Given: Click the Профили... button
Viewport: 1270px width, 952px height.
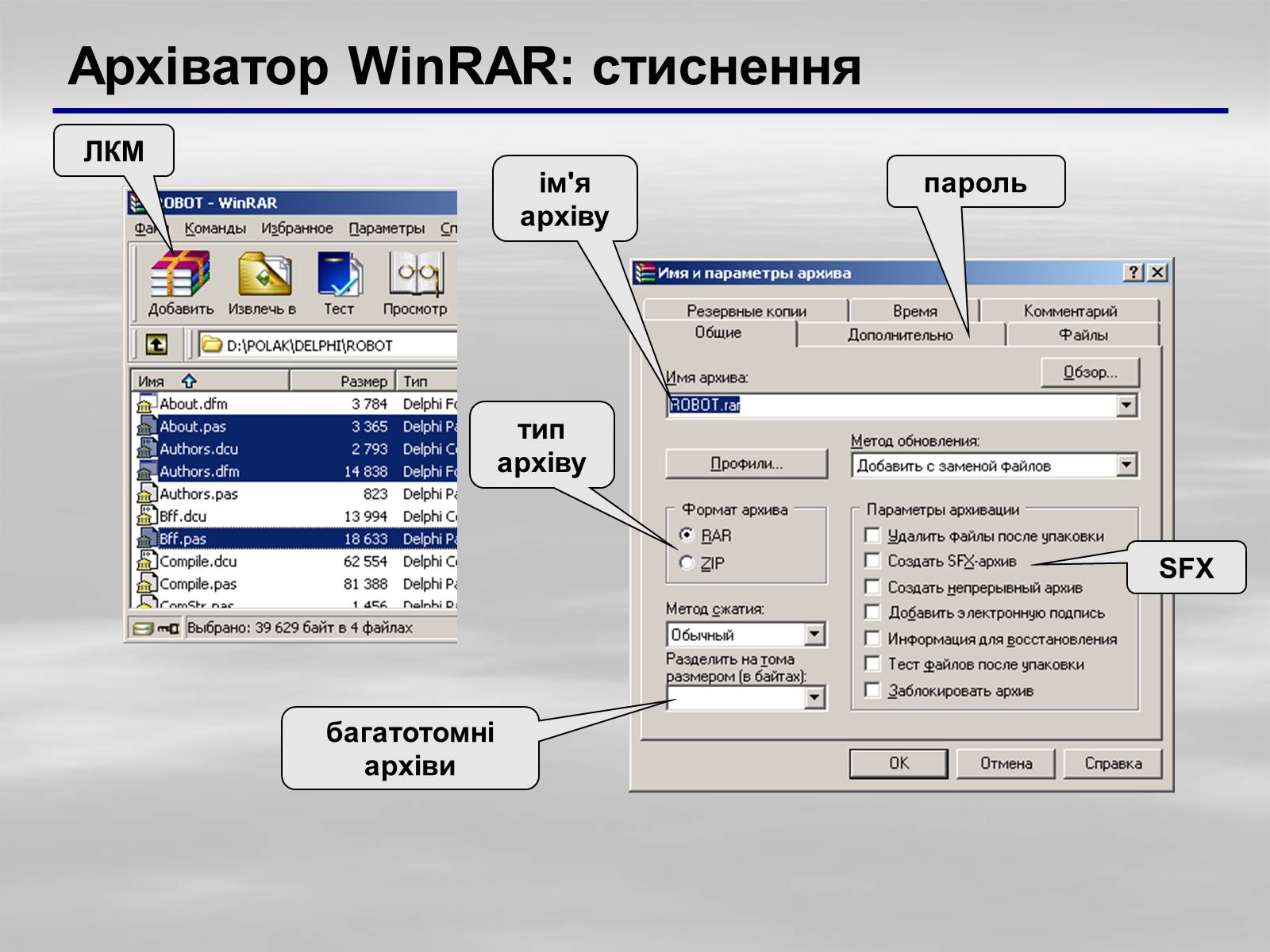Looking at the screenshot, I should (x=746, y=464).
